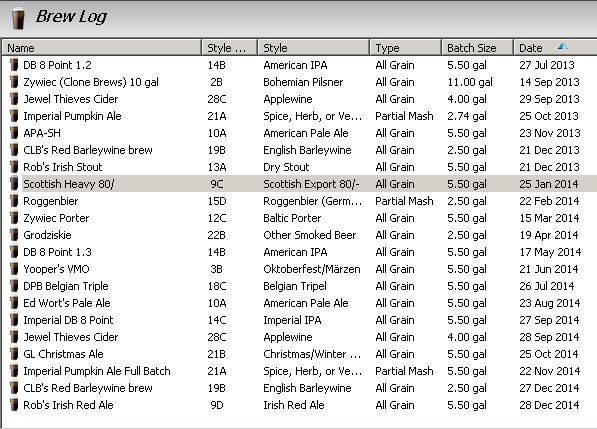Click the beer icon for Grodziskie
This screenshot has width=597, height=429.
(14, 235)
